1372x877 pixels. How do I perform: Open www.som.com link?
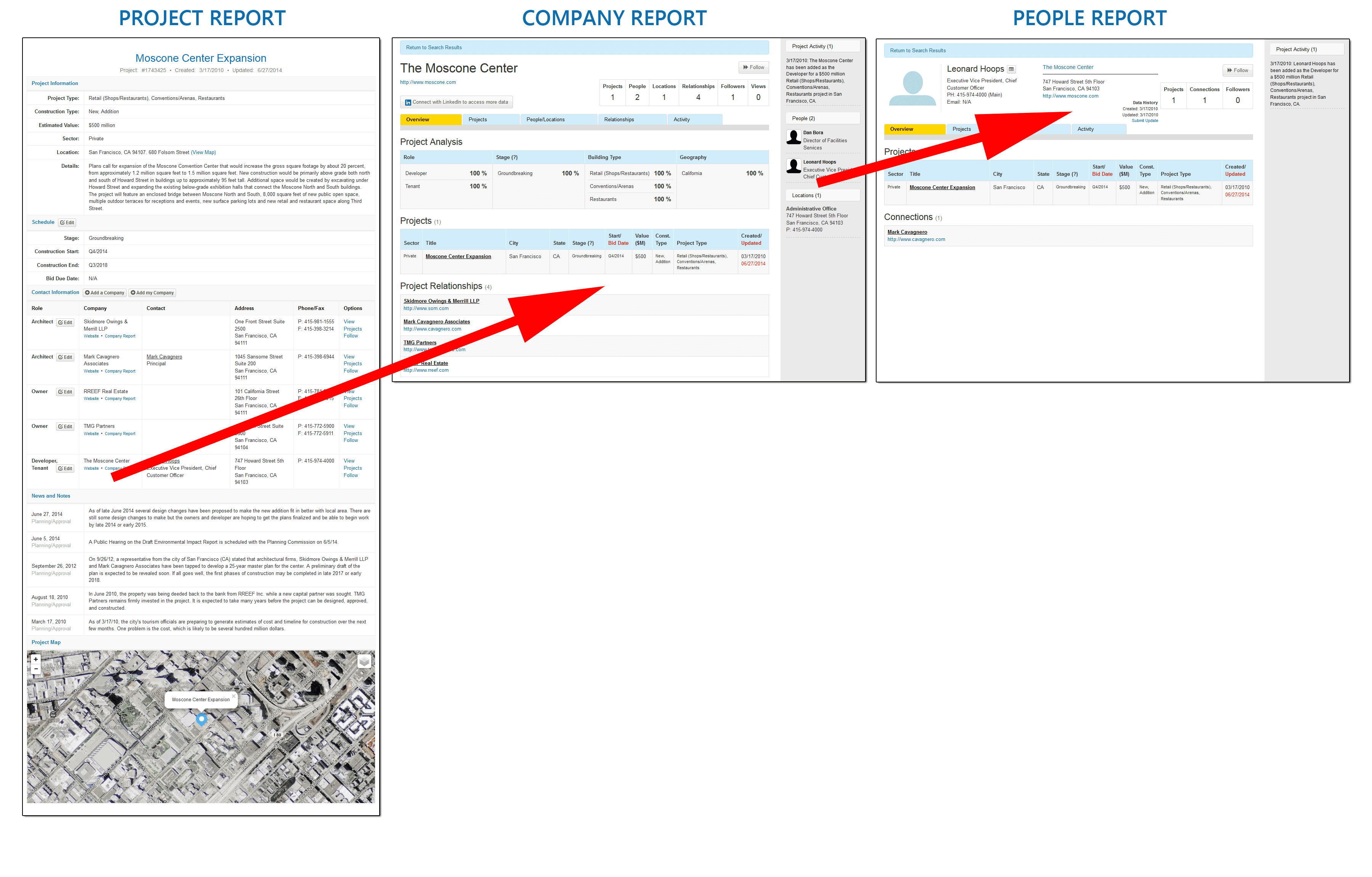click(426, 308)
